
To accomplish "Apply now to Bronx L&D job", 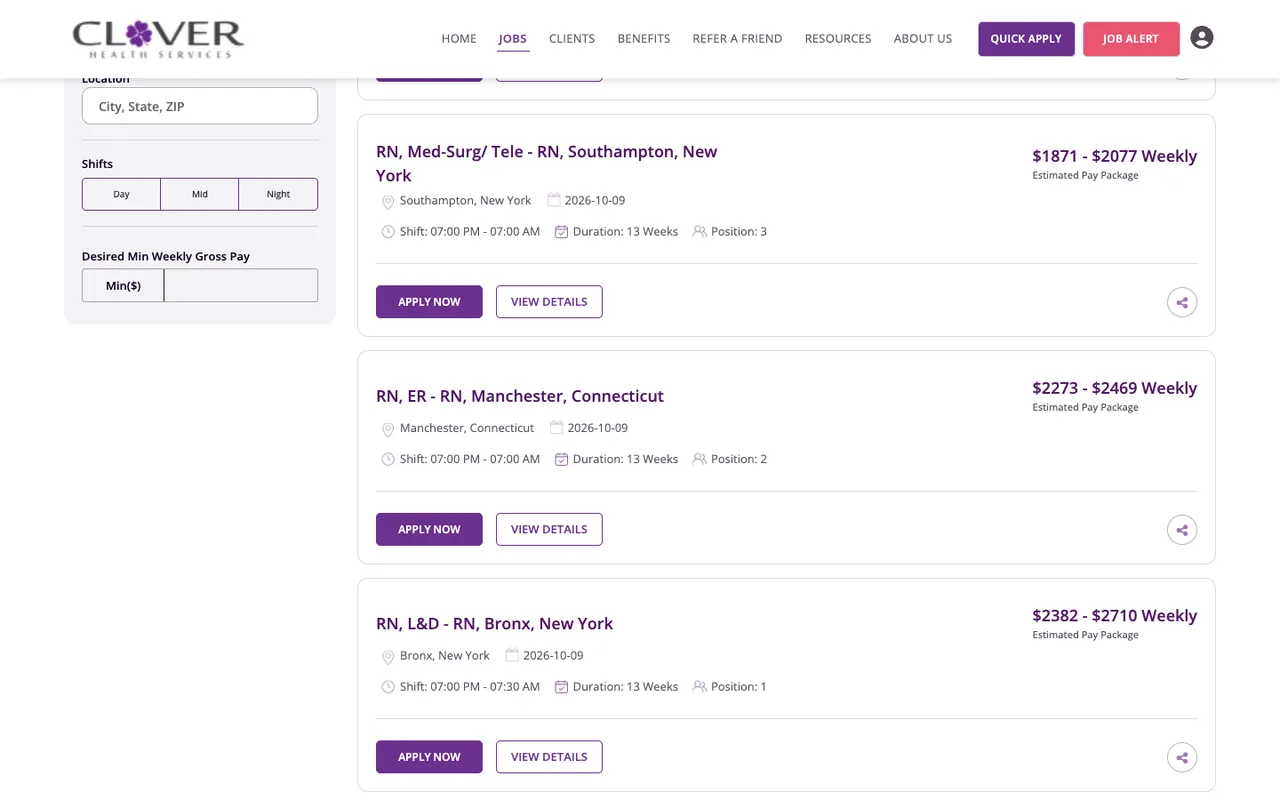I will click(x=429, y=757).
